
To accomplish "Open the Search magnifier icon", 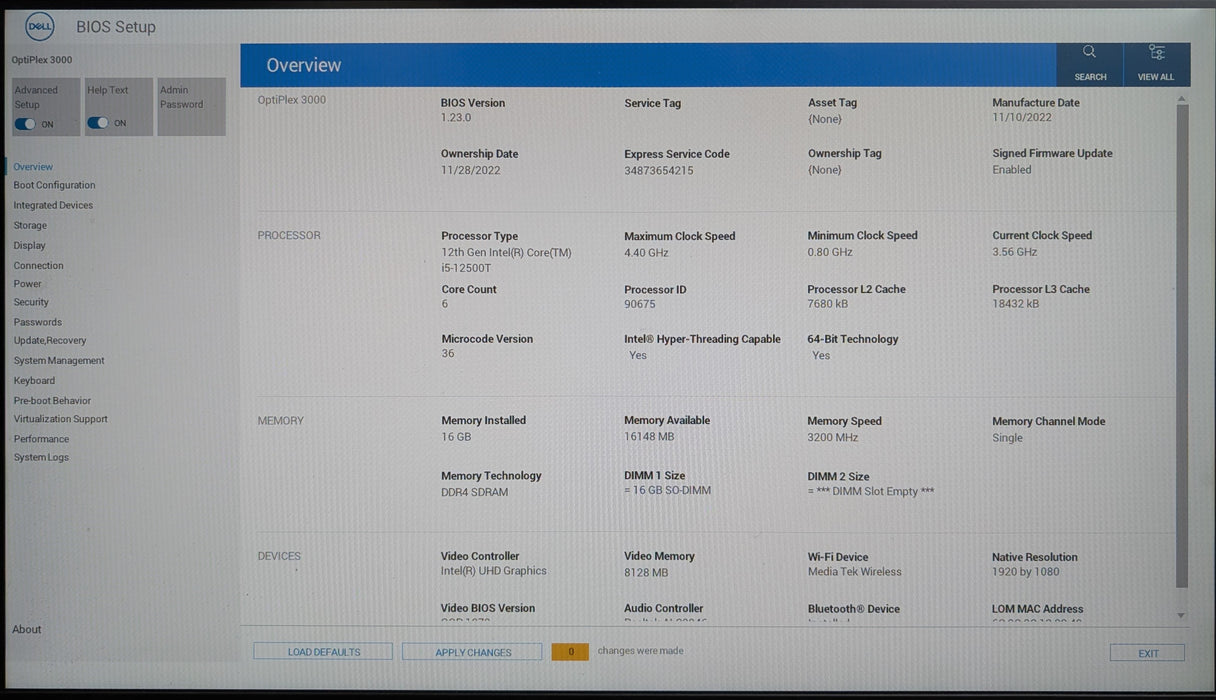I will (1089, 52).
